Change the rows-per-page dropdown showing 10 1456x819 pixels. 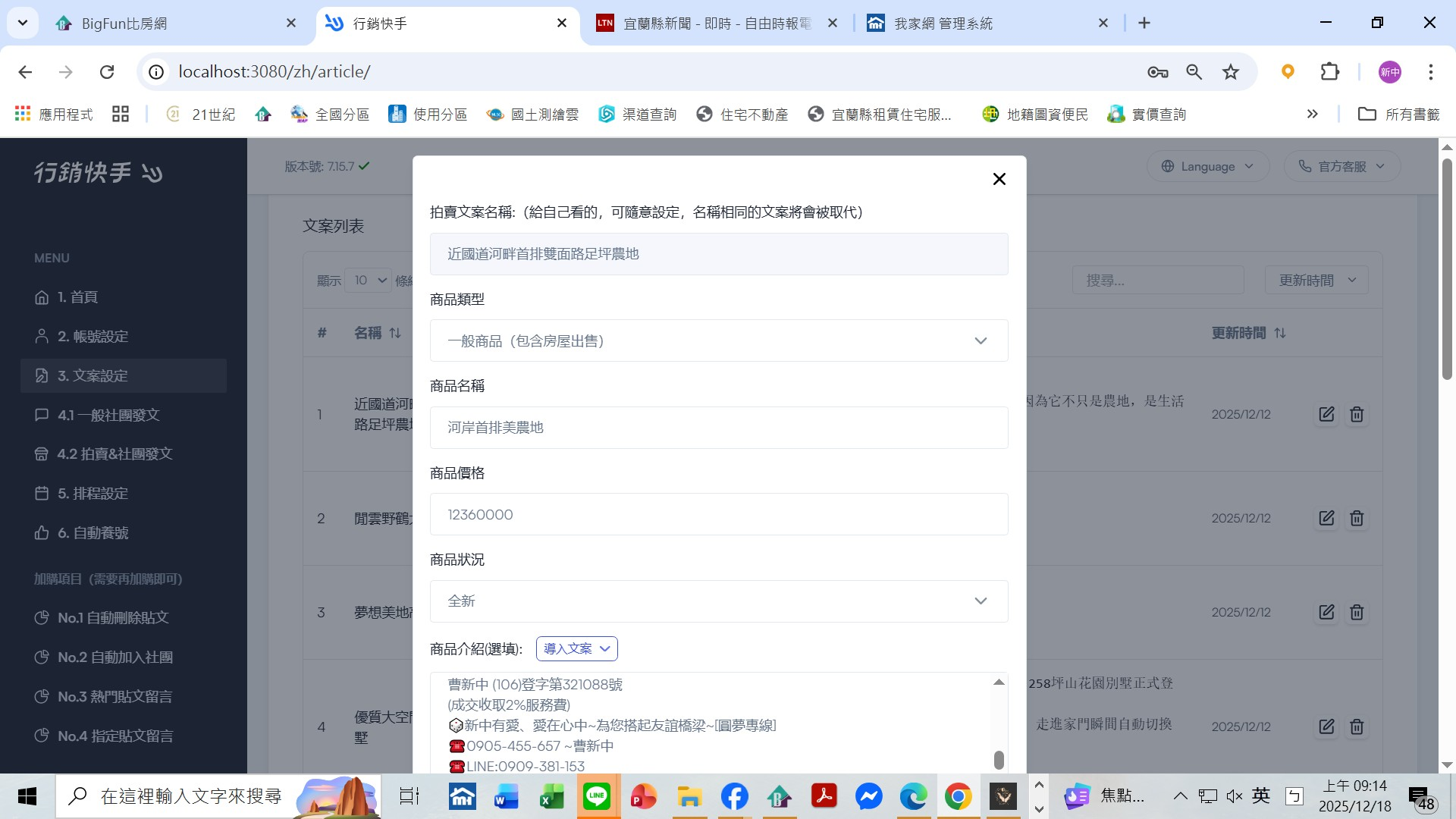[x=368, y=280]
